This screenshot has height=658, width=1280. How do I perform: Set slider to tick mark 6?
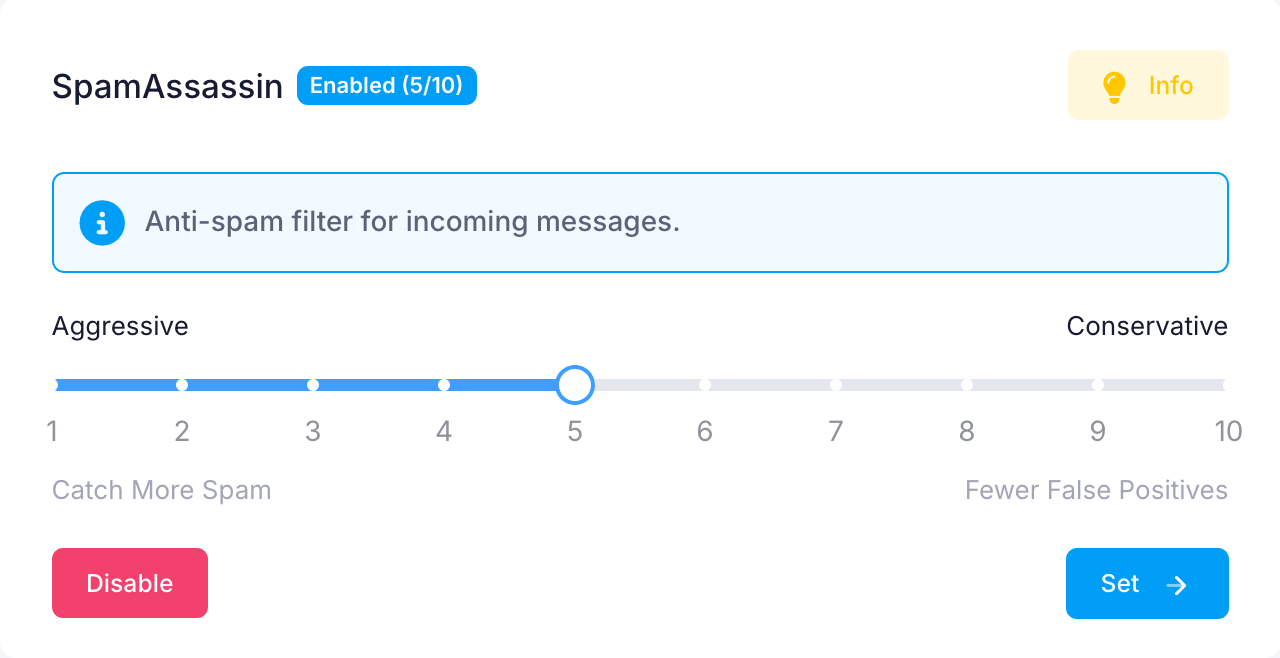coord(705,385)
